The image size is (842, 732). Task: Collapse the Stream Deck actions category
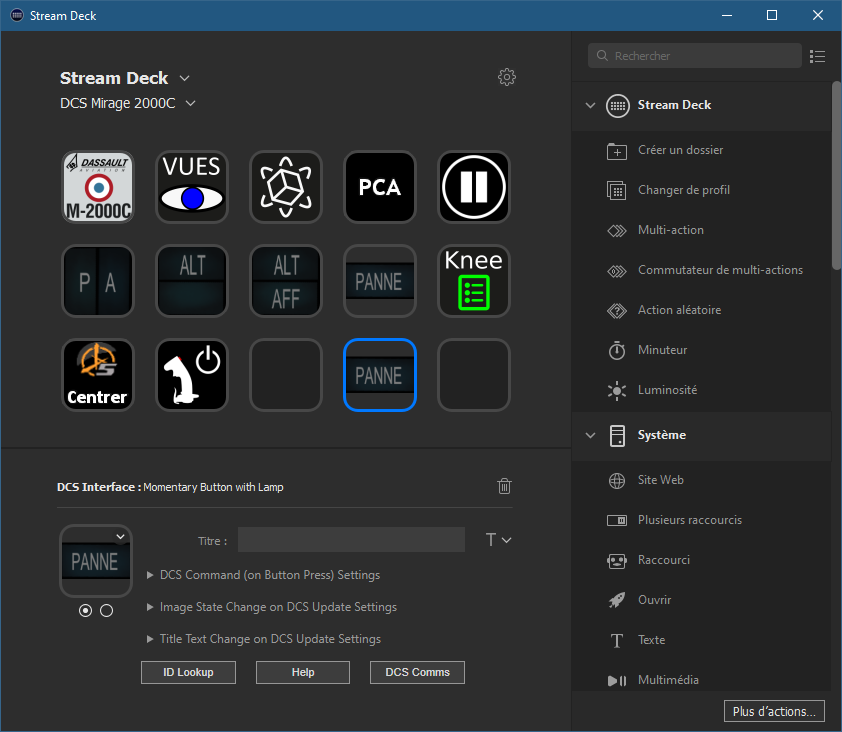point(591,105)
